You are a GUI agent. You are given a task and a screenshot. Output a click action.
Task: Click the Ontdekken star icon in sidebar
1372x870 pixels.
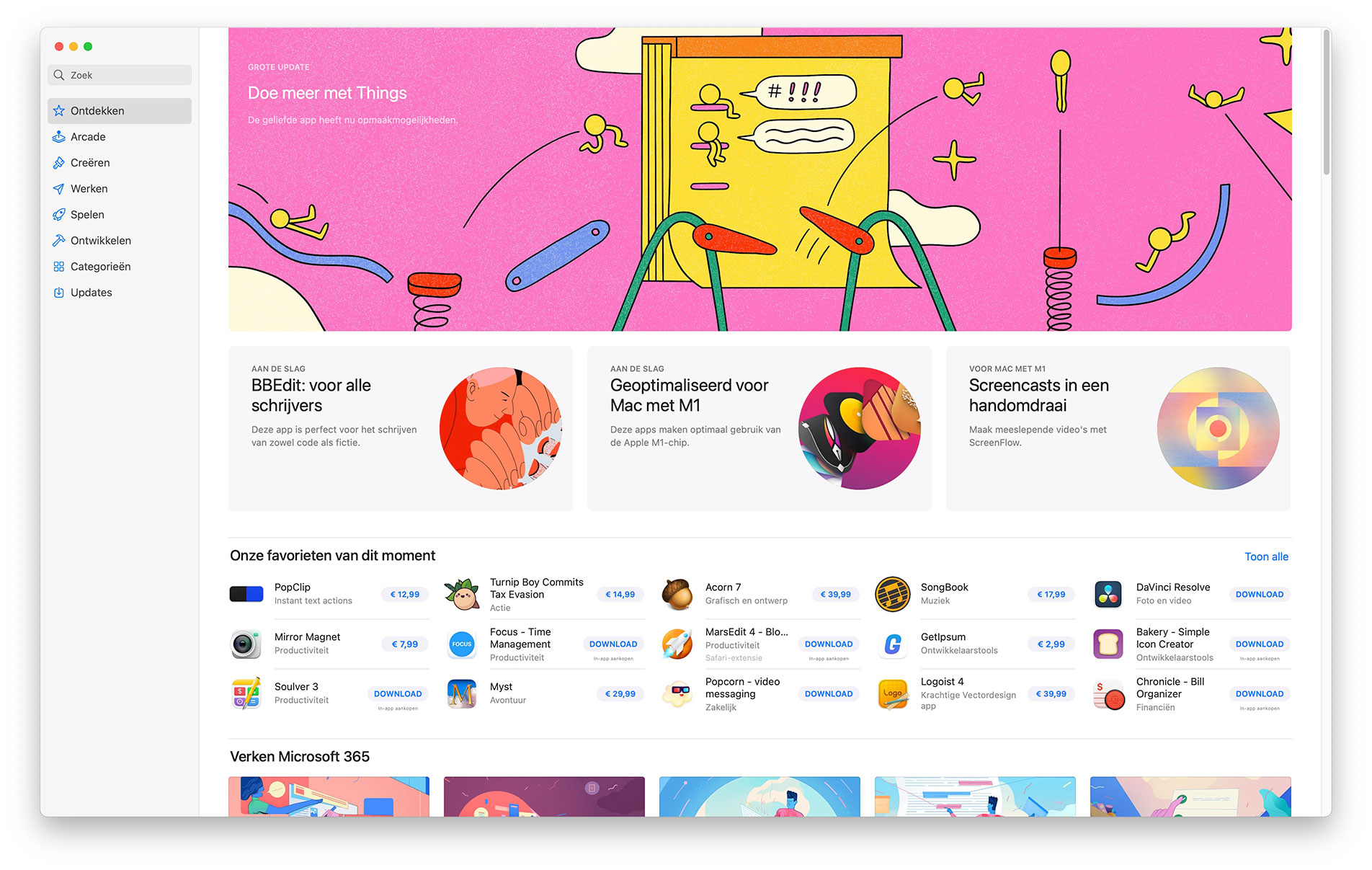point(59,111)
